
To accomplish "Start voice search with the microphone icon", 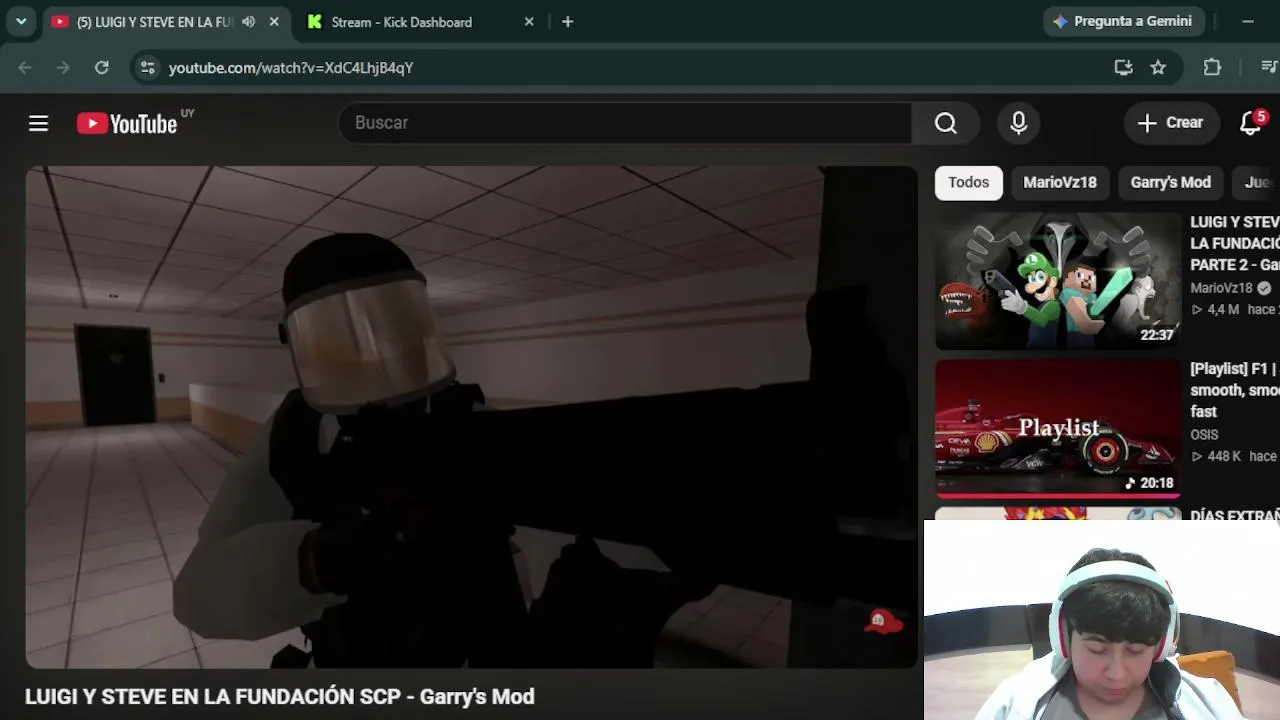I will click(x=1018, y=123).
